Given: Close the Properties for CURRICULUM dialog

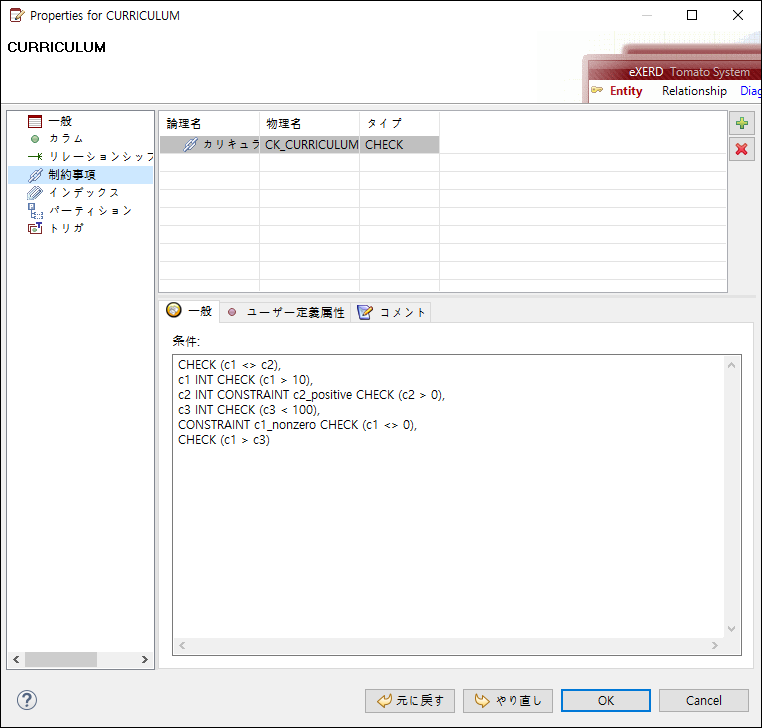Looking at the screenshot, I should pyautogui.click(x=738, y=16).
